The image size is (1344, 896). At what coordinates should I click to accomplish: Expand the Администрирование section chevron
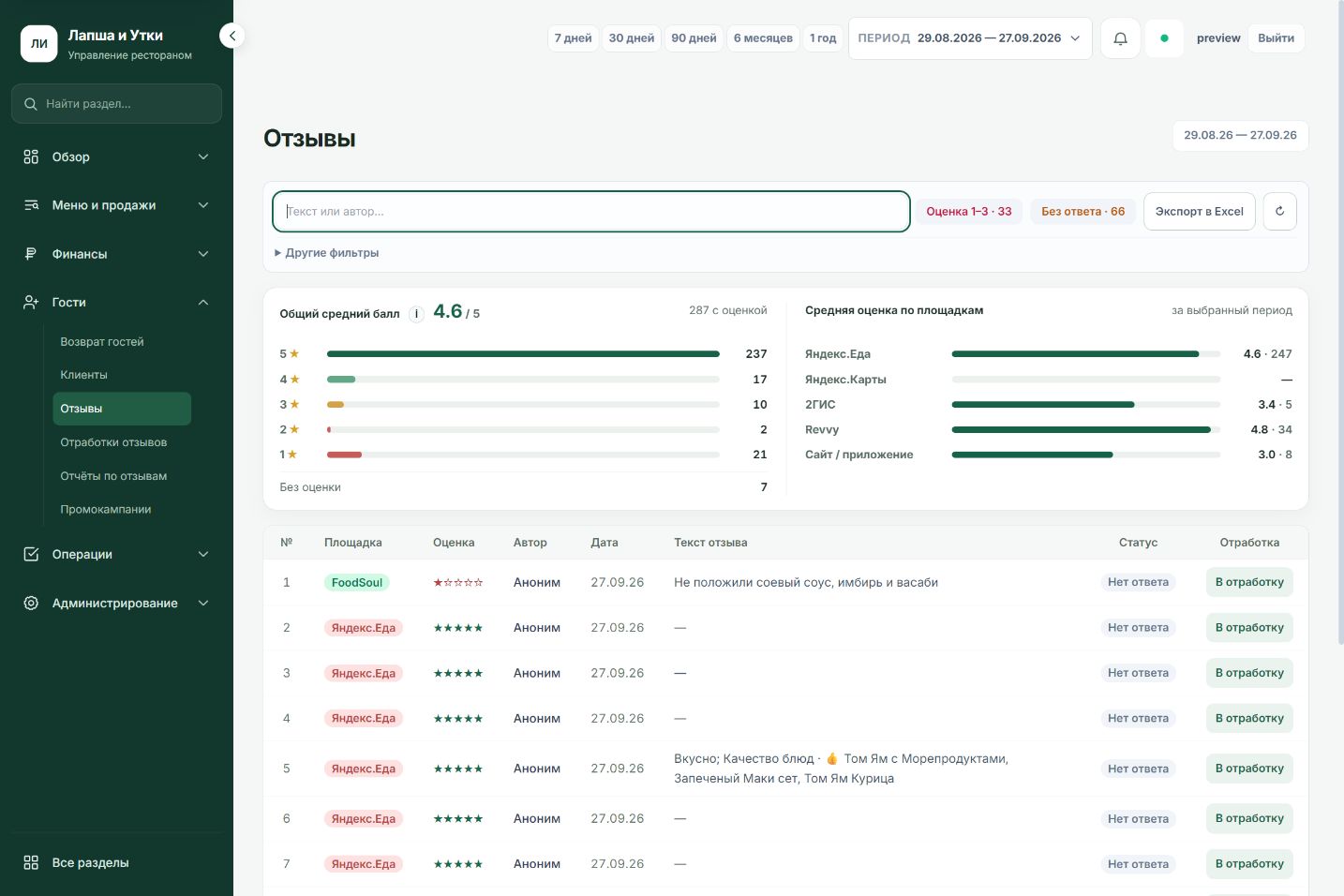coord(203,603)
